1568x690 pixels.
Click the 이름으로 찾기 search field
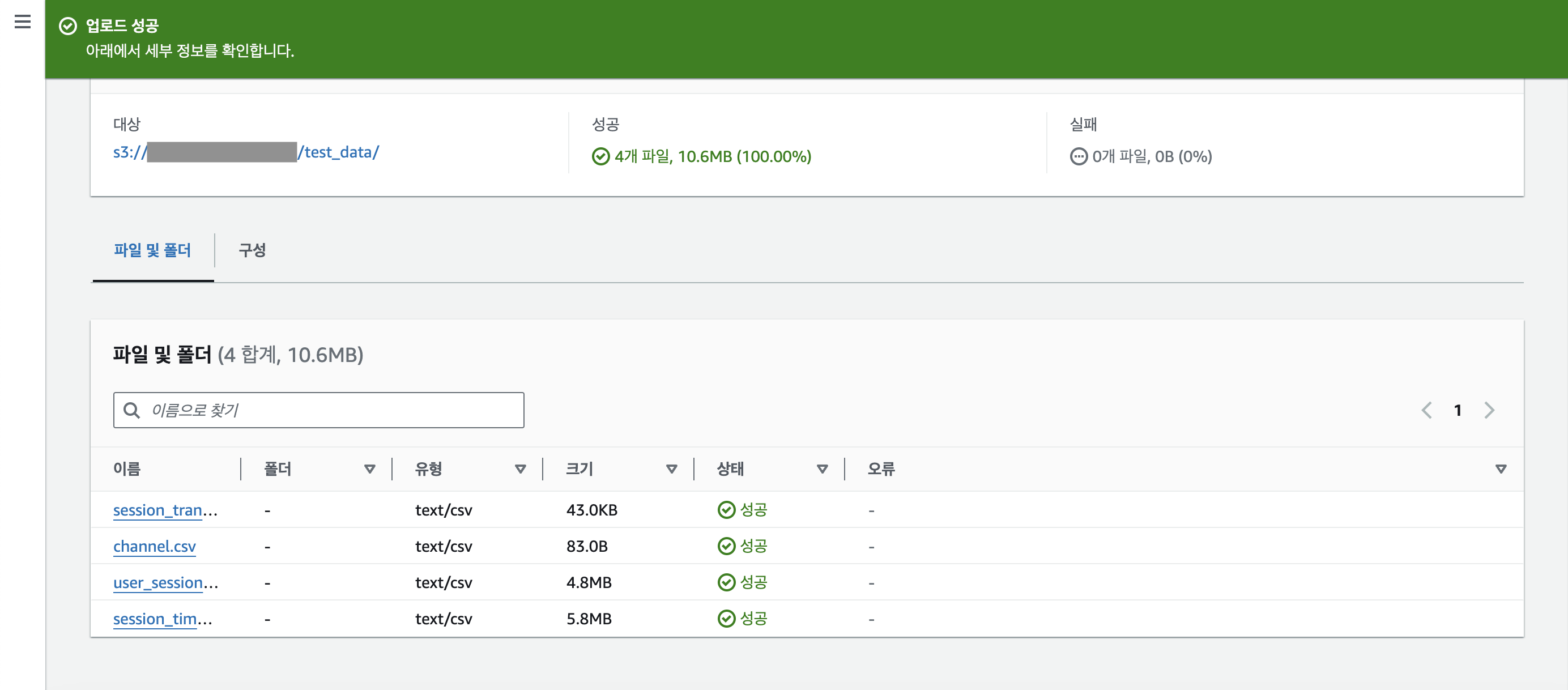pyautogui.click(x=329, y=410)
